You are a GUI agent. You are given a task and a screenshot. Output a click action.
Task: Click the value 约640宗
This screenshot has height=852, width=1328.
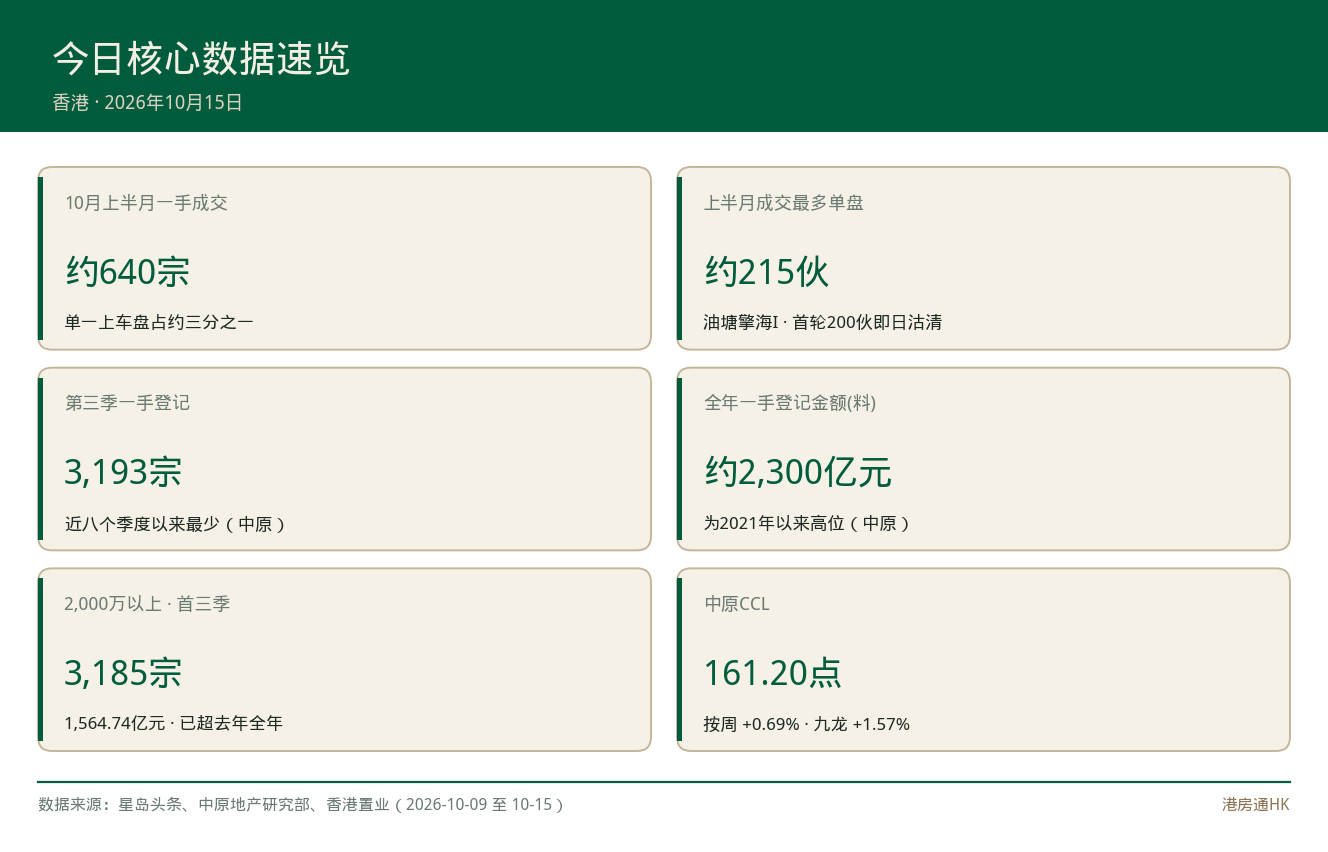127,272
